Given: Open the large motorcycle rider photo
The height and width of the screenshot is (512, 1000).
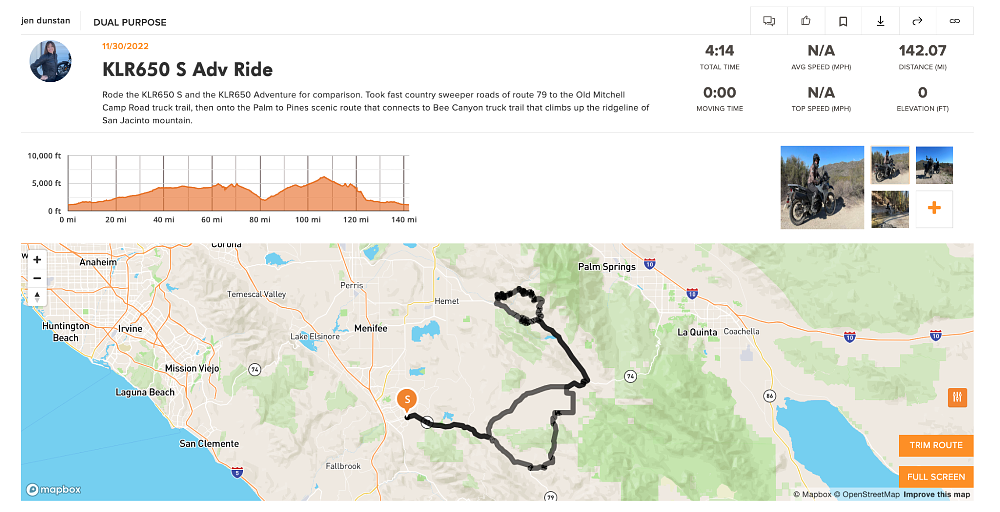Looking at the screenshot, I should coord(822,188).
